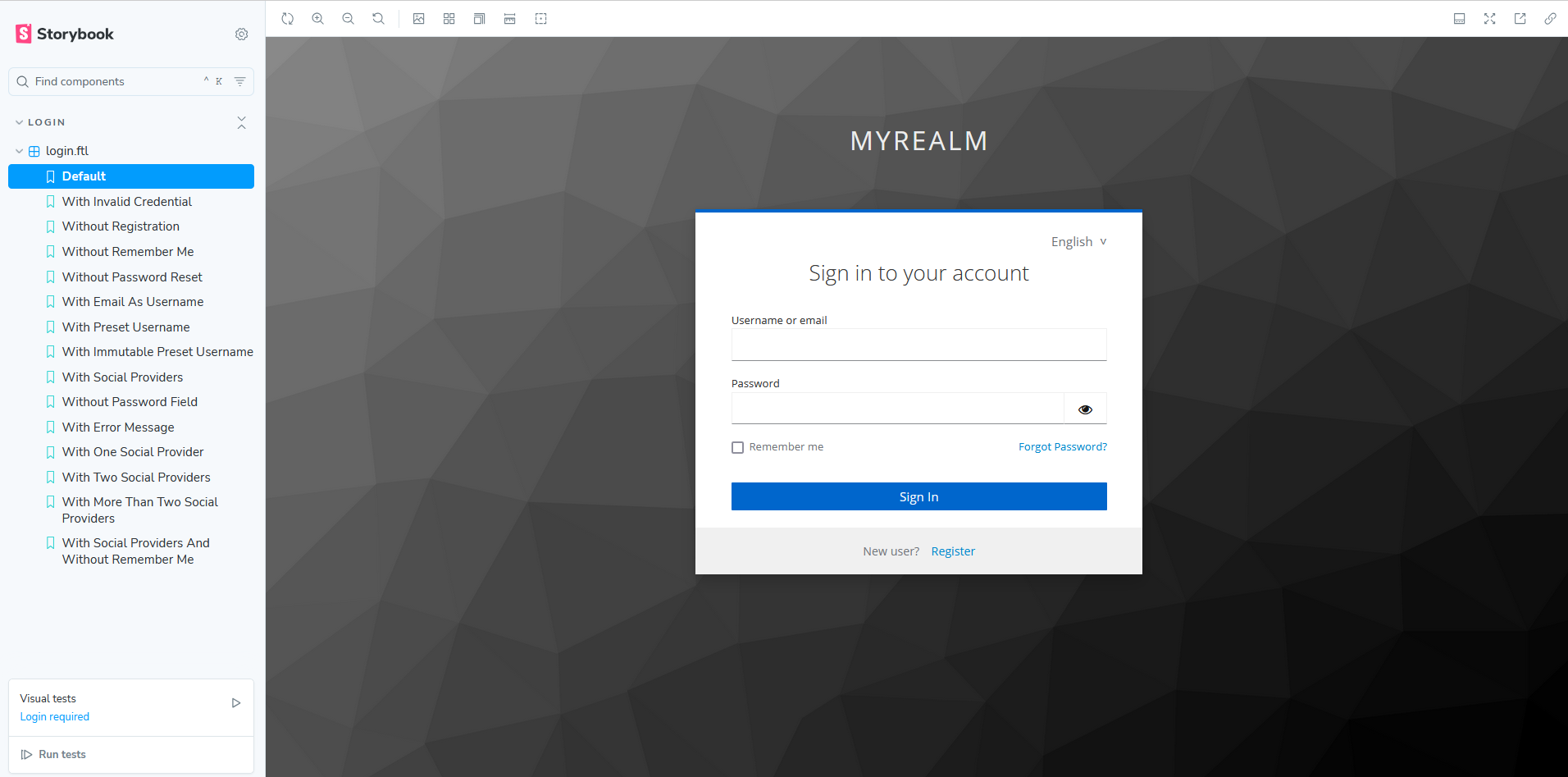Open the Storybook settings gear

tap(241, 34)
